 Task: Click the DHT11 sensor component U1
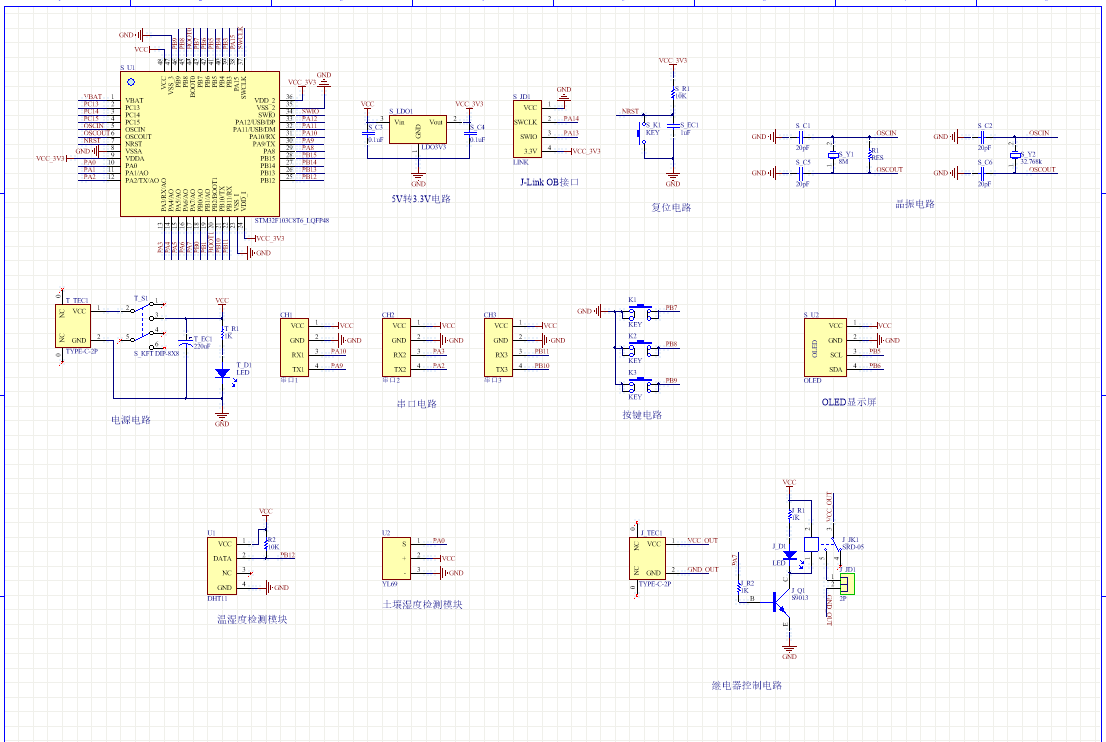click(x=222, y=565)
